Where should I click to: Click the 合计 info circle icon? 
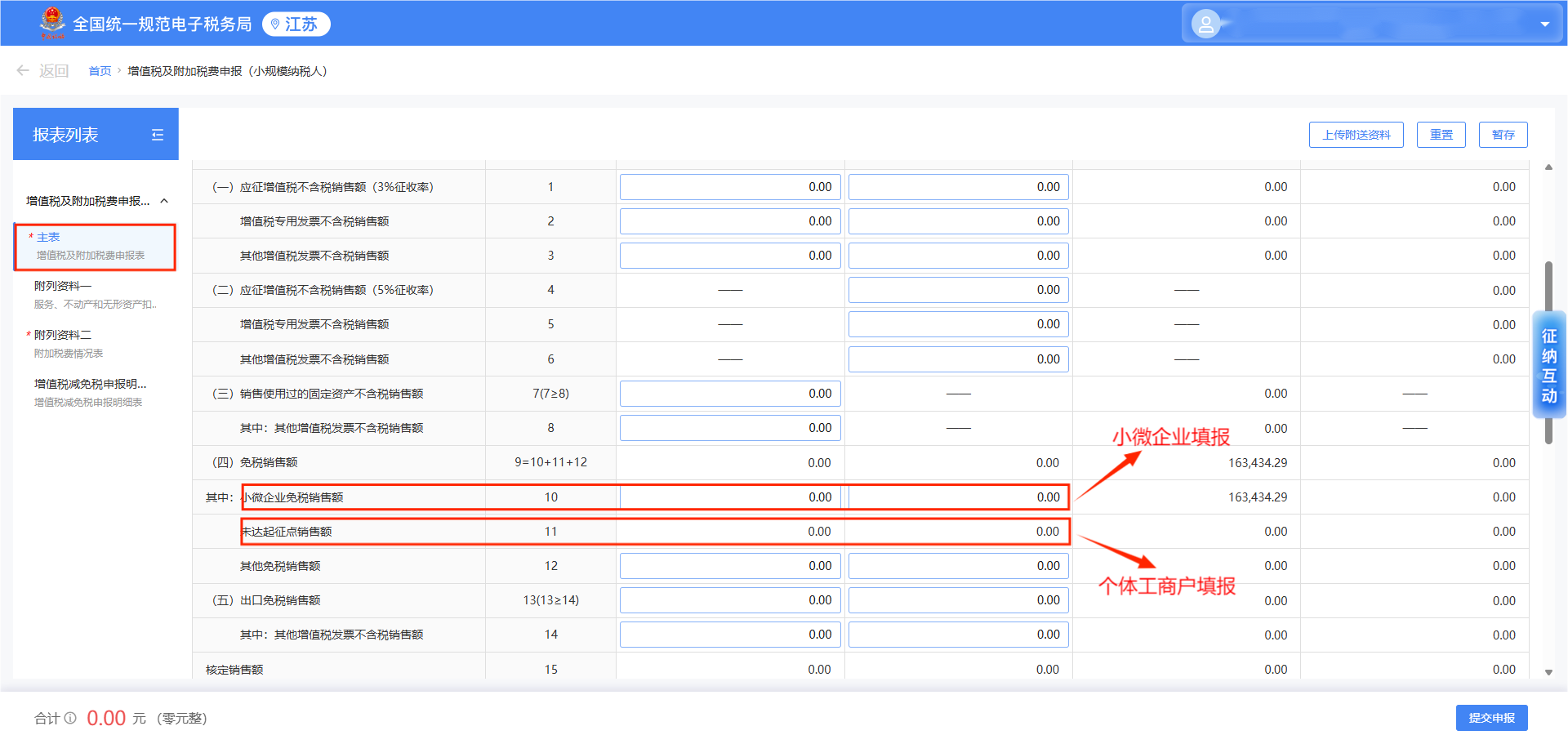pos(71,718)
